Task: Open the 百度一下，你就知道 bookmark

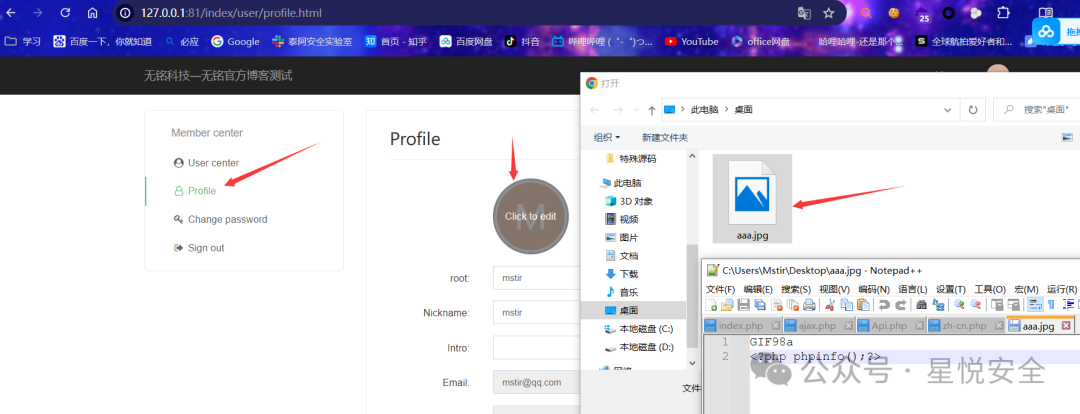Action: coord(103,41)
